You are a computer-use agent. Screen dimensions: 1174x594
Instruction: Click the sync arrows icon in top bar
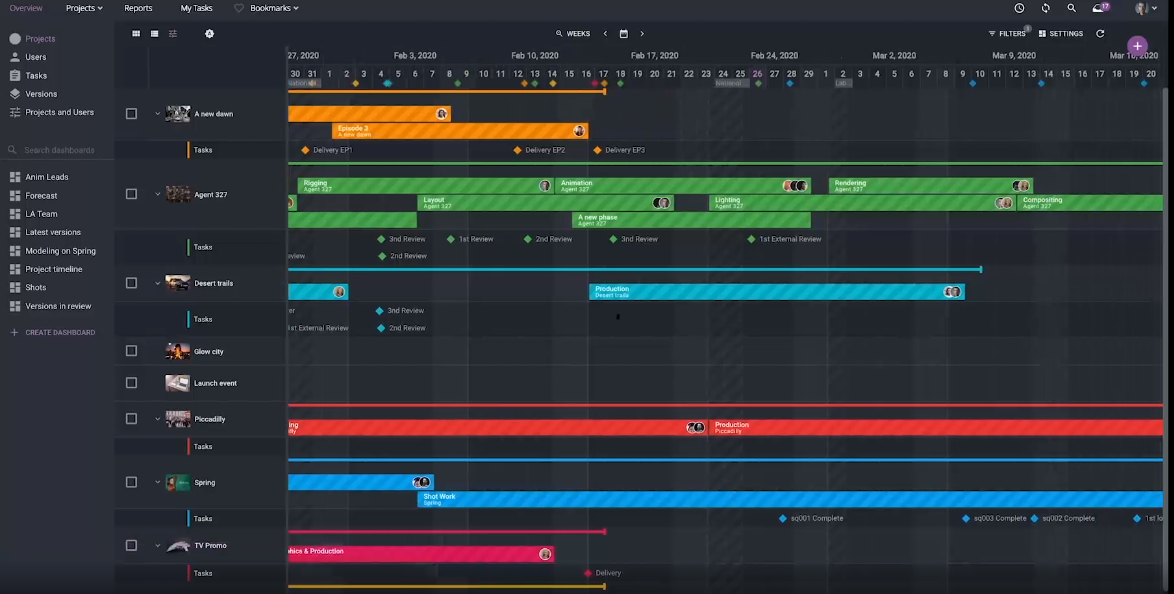tap(1045, 8)
